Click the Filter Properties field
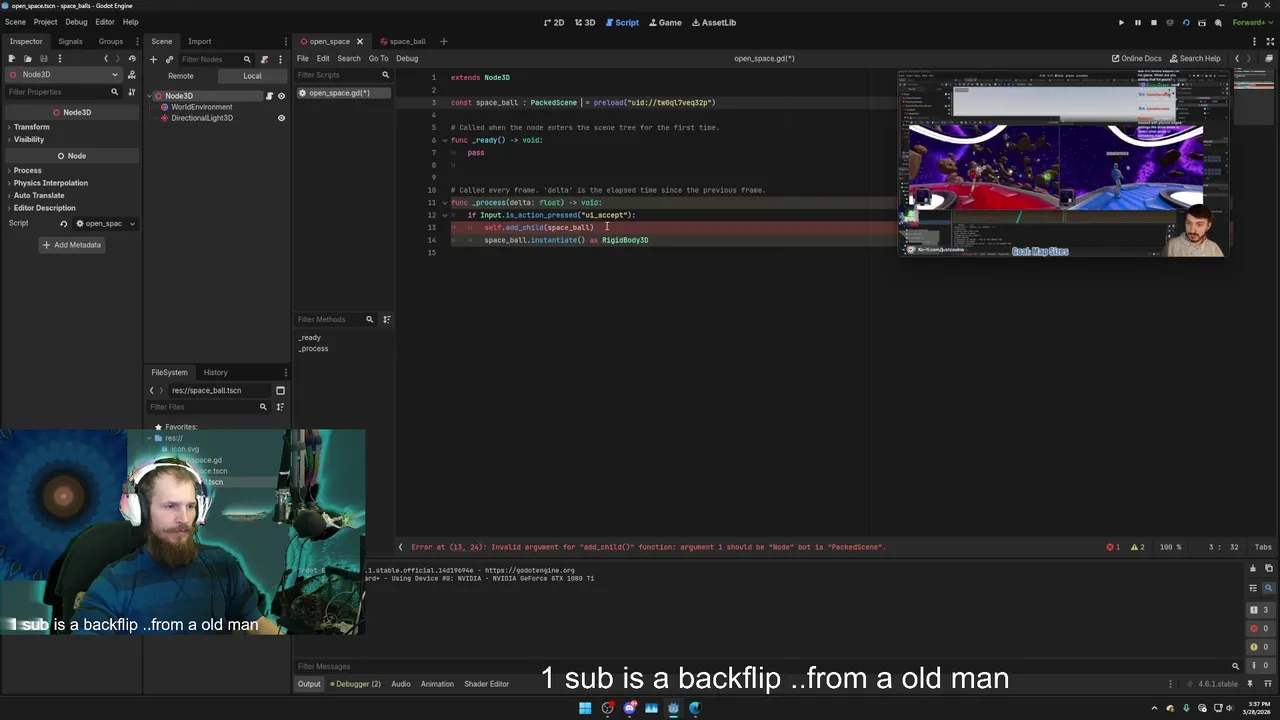Image resolution: width=1280 pixels, height=720 pixels. (x=62, y=92)
